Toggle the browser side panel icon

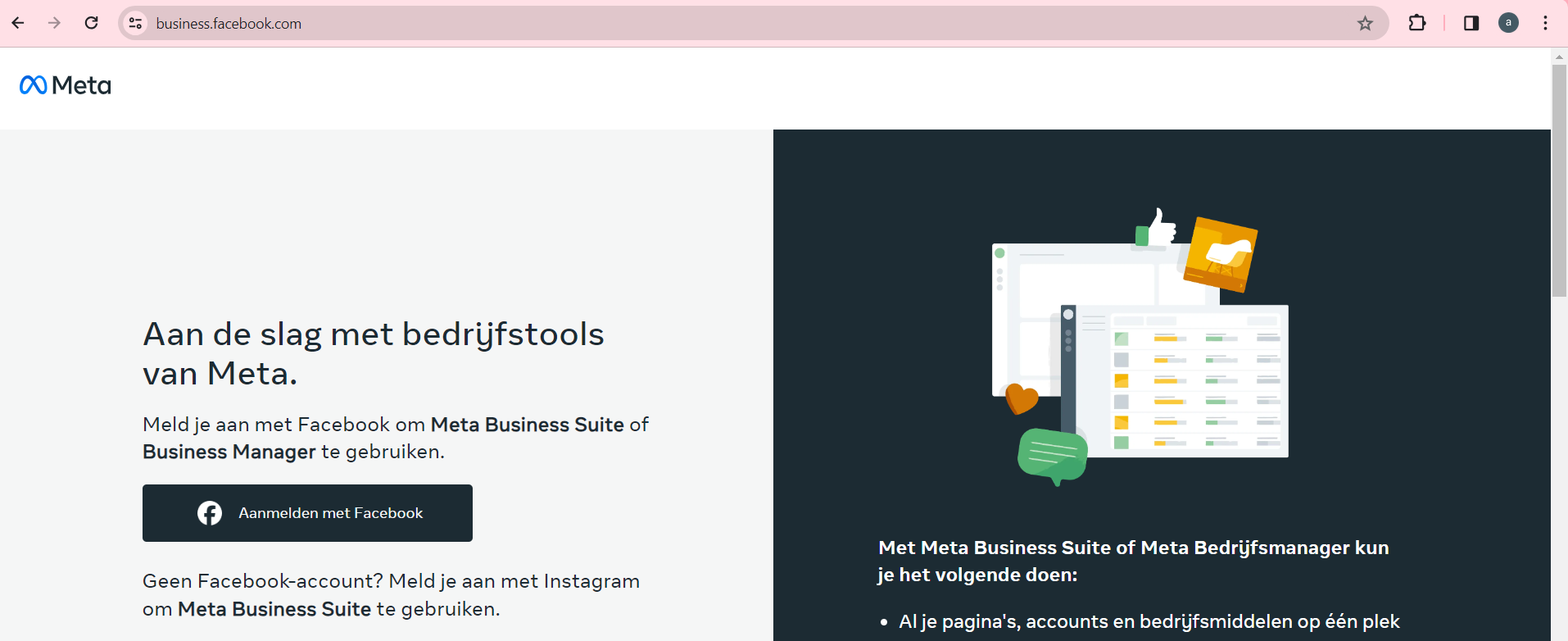[1471, 23]
